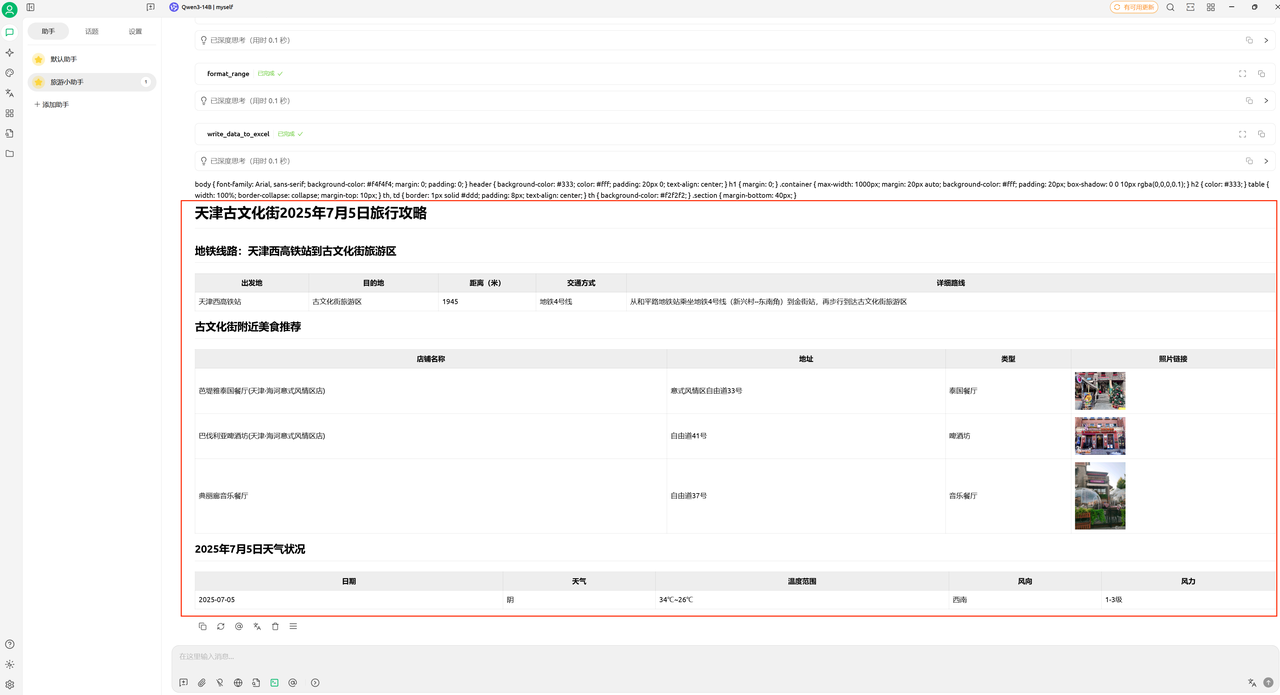Delete the travel guide message
1280x695 pixels.
coord(275,626)
